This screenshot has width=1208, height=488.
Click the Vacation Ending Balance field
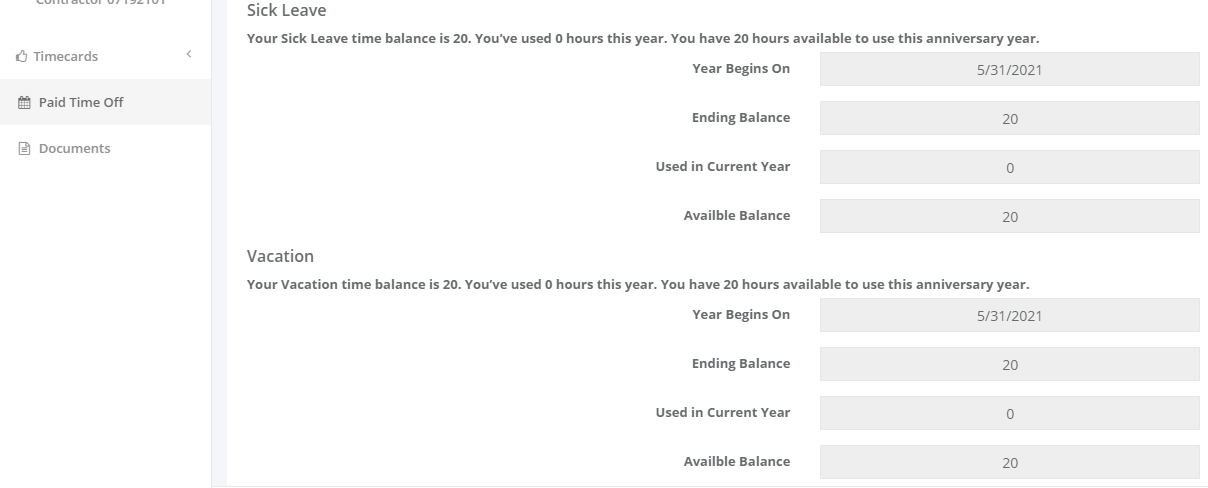point(1009,364)
